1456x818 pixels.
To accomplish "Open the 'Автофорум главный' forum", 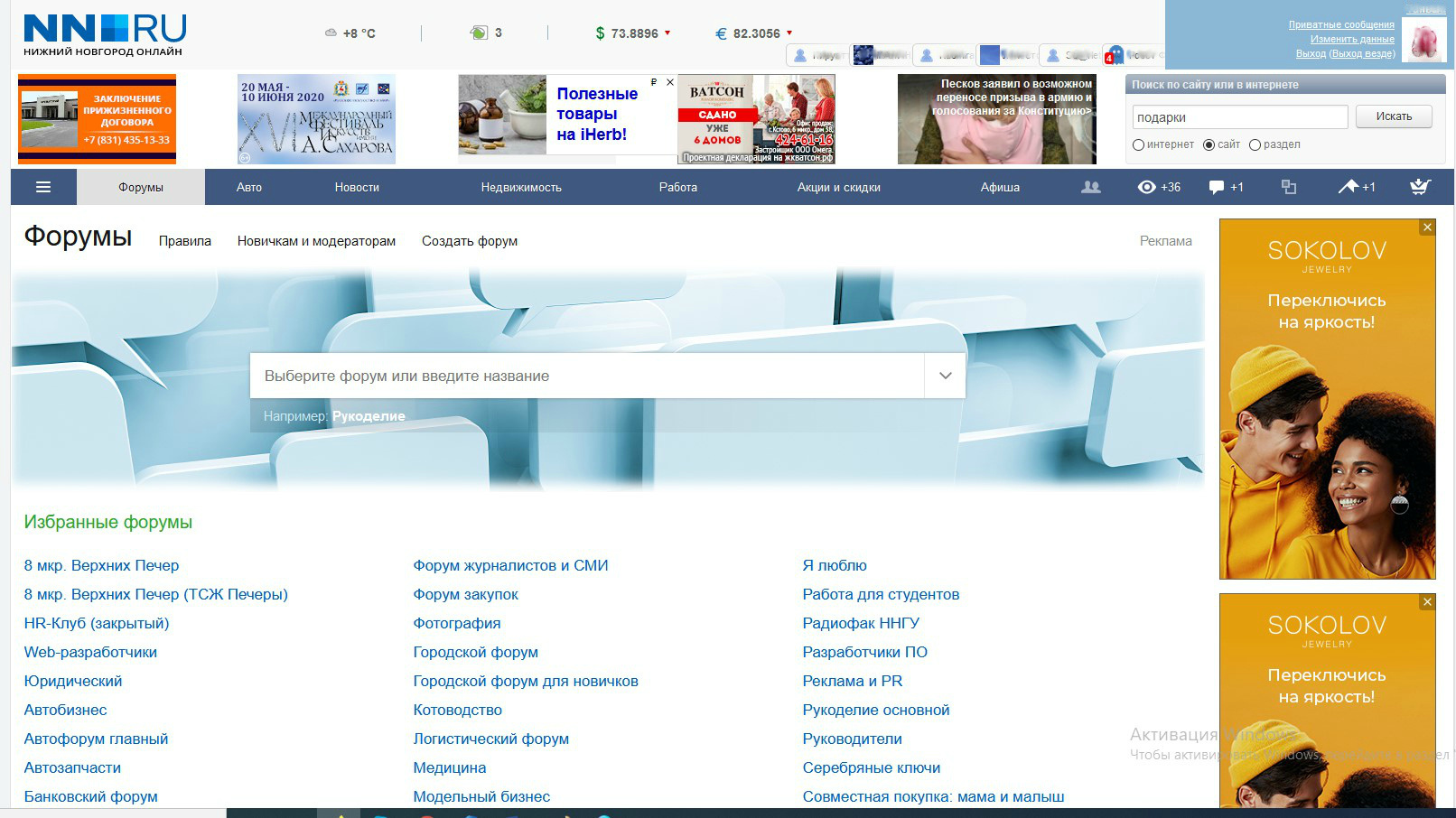I will click(96, 739).
